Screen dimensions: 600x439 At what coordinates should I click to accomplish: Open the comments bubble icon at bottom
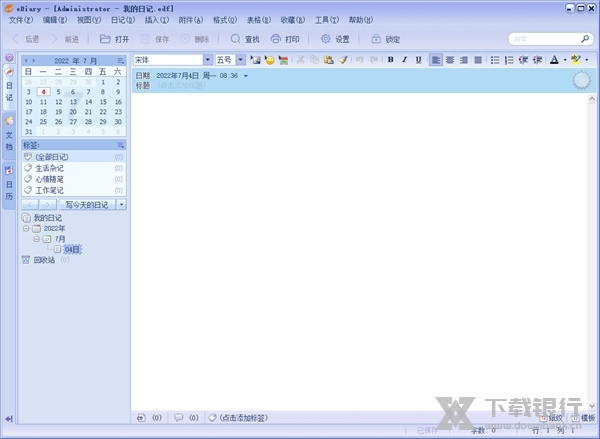[x=178, y=418]
